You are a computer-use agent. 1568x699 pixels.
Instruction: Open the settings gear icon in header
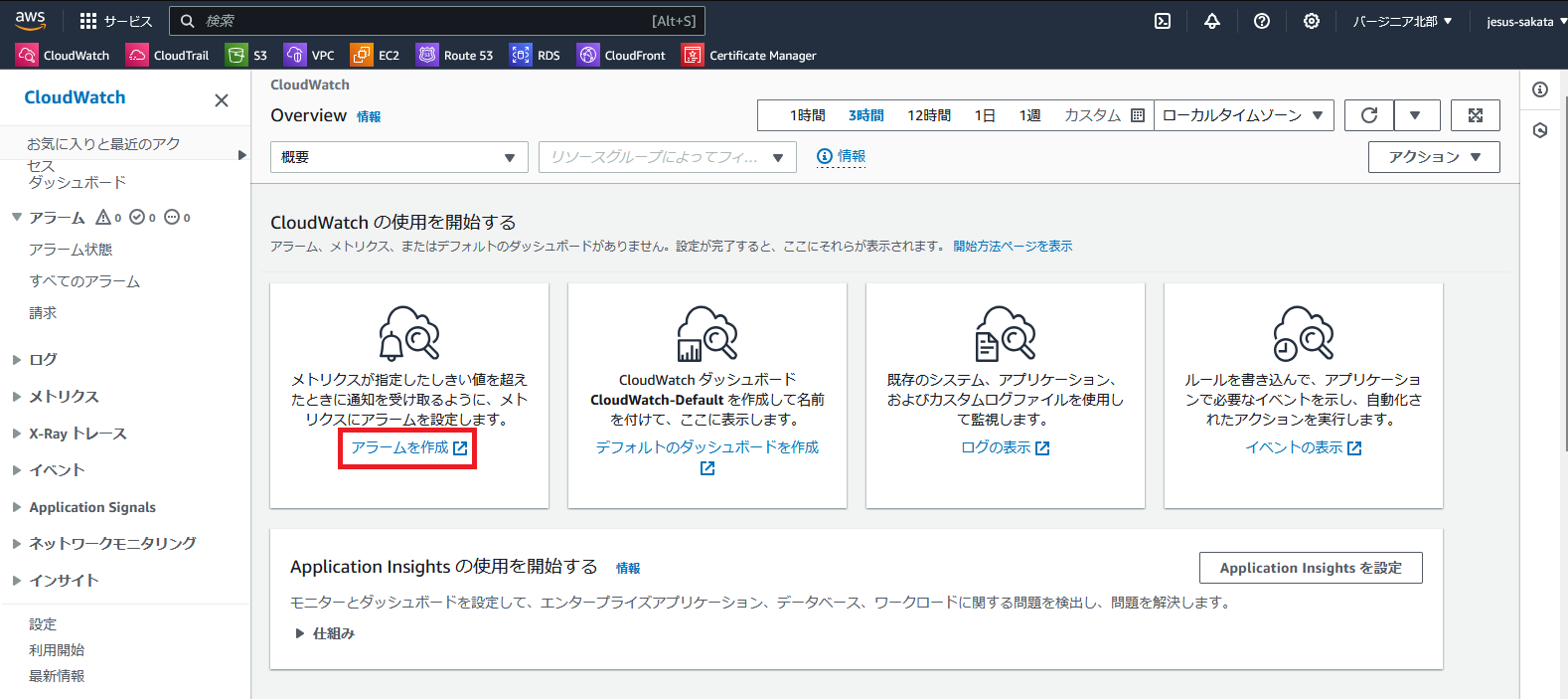coord(1312,21)
